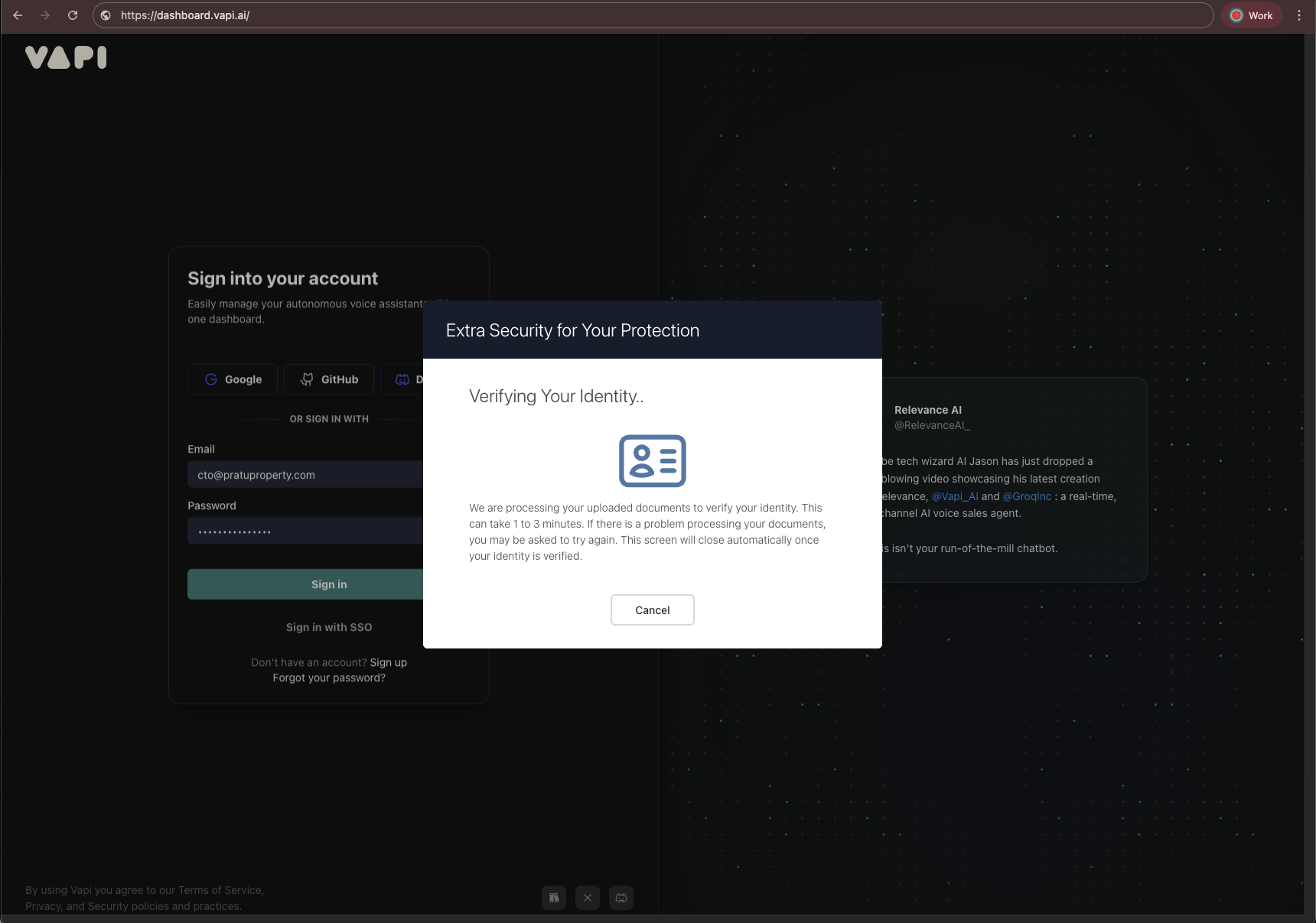Open the Sign up link
1316x923 pixels.
[388, 662]
